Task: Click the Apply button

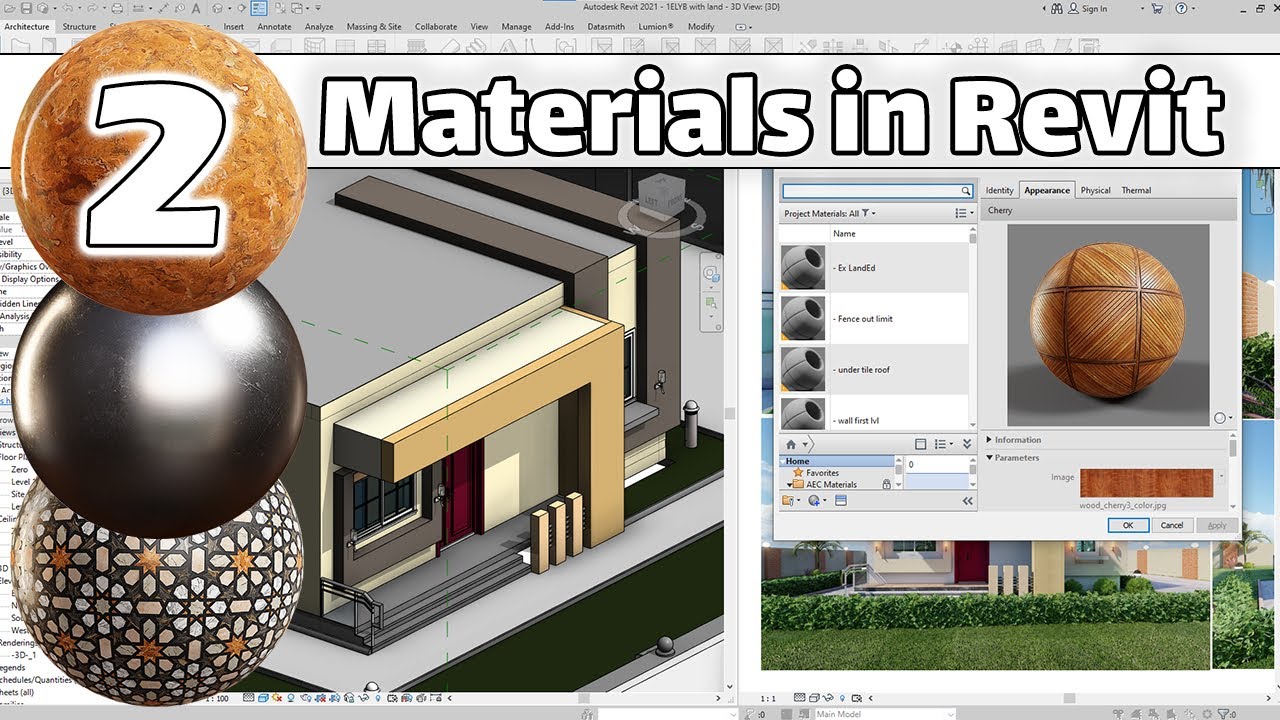Action: tap(1216, 525)
